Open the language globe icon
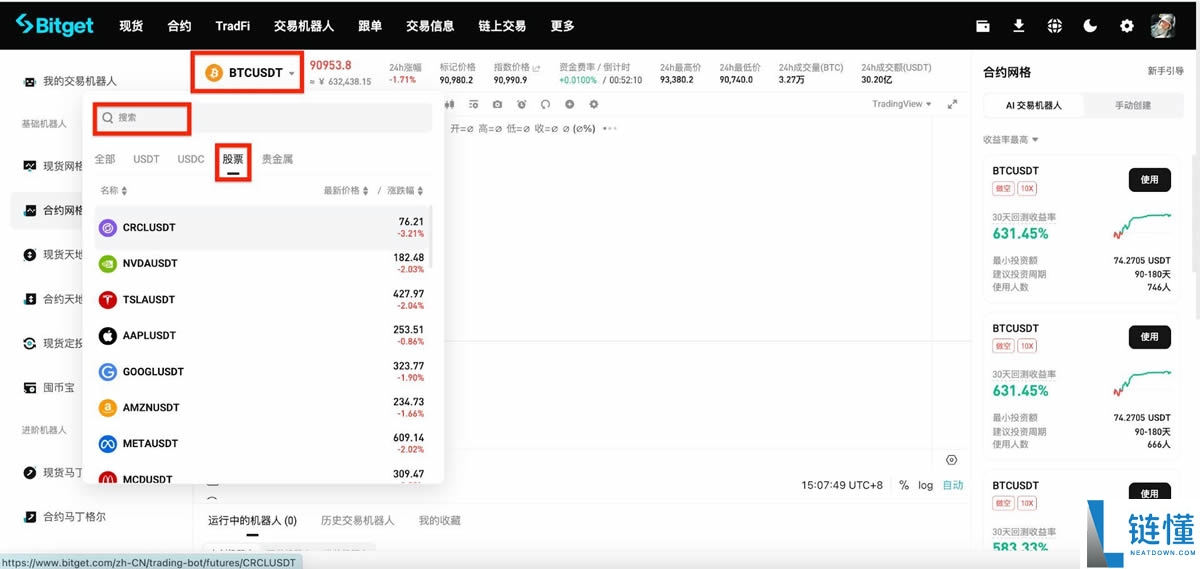Image resolution: width=1200 pixels, height=569 pixels. click(1055, 26)
